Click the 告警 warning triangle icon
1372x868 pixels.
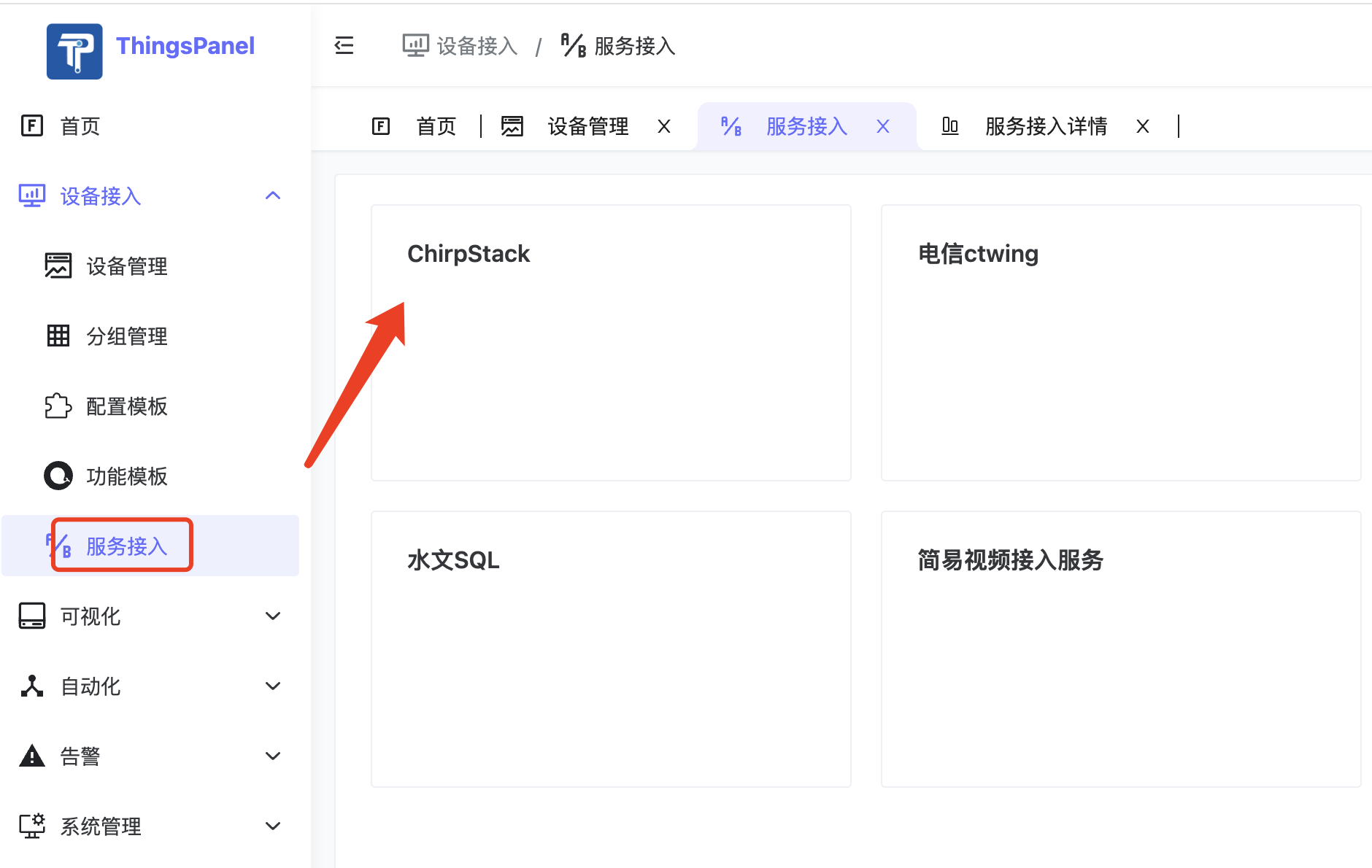pyautogui.click(x=31, y=756)
